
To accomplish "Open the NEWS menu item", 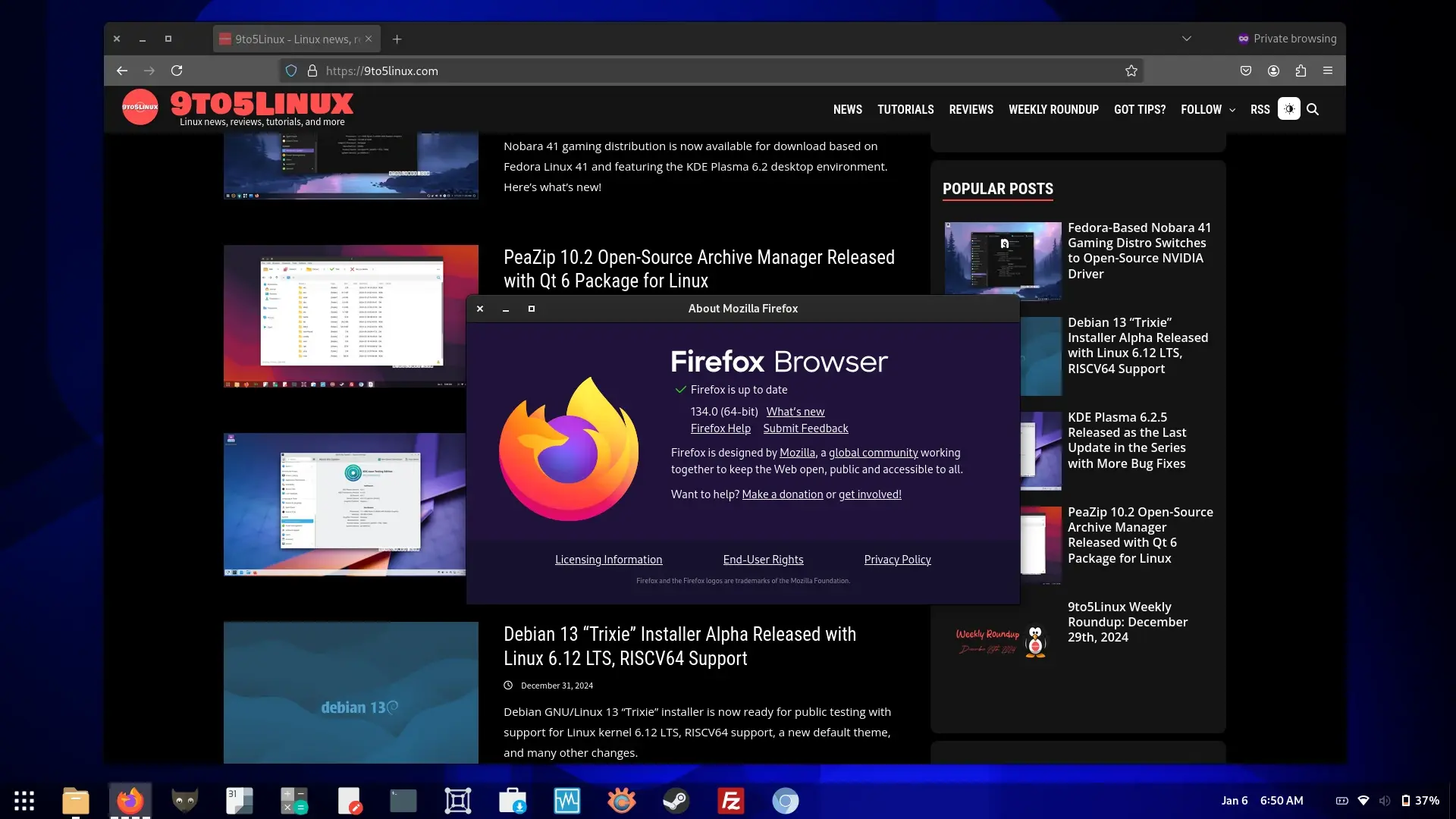I will (847, 109).
